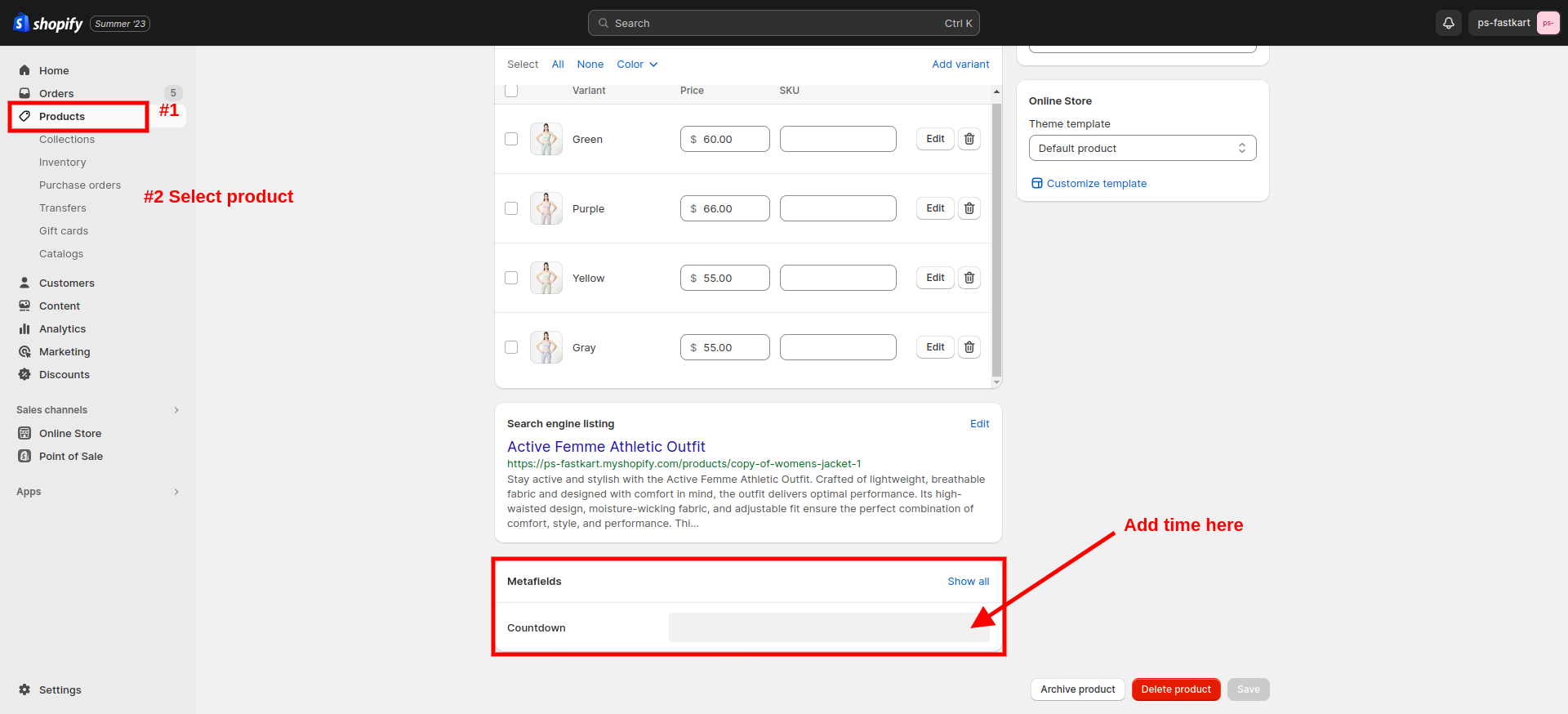This screenshot has height=714, width=1568.
Task: Select None variants link
Action: point(590,65)
